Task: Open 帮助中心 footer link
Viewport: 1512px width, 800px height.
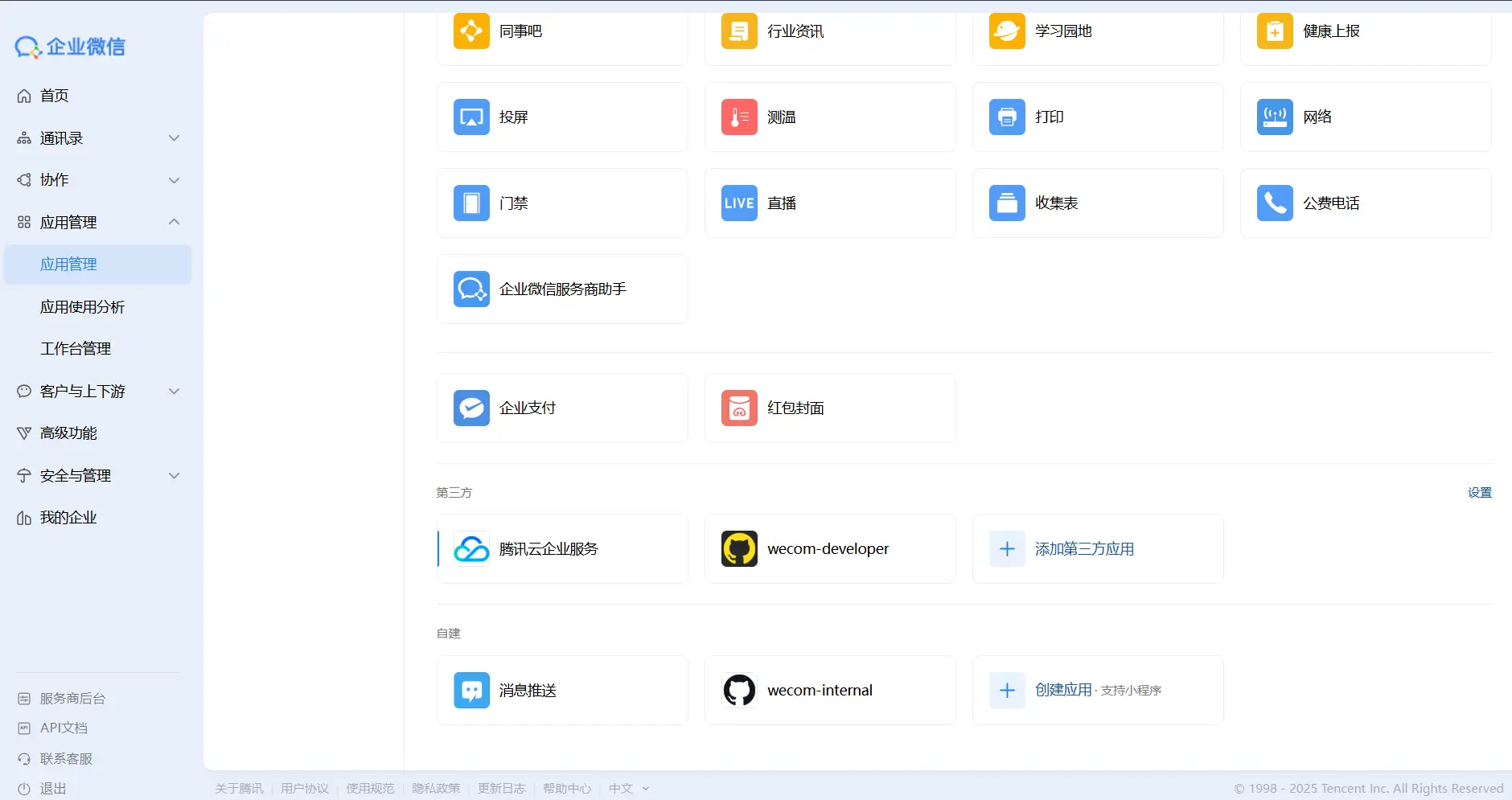Action: (x=567, y=789)
